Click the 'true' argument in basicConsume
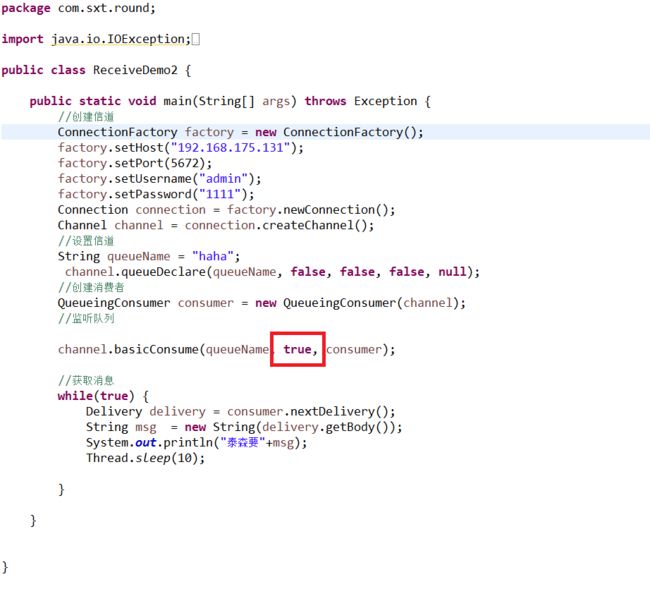The height and width of the screenshot is (589, 650). (x=297, y=349)
